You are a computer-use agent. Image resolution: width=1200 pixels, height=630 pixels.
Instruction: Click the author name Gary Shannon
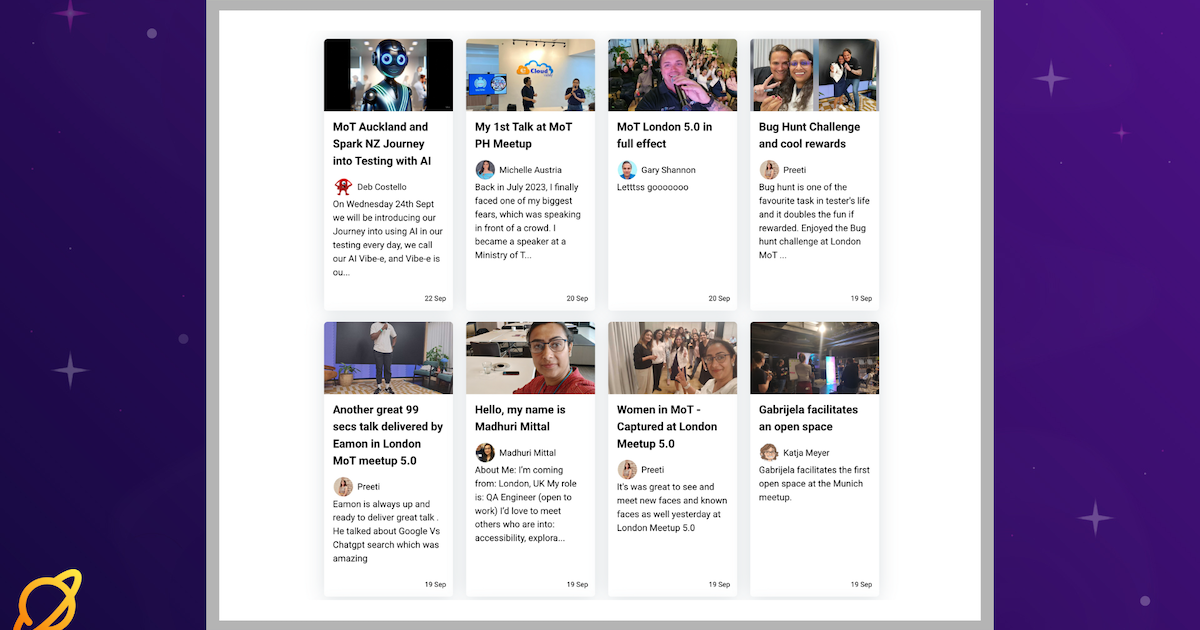668,170
